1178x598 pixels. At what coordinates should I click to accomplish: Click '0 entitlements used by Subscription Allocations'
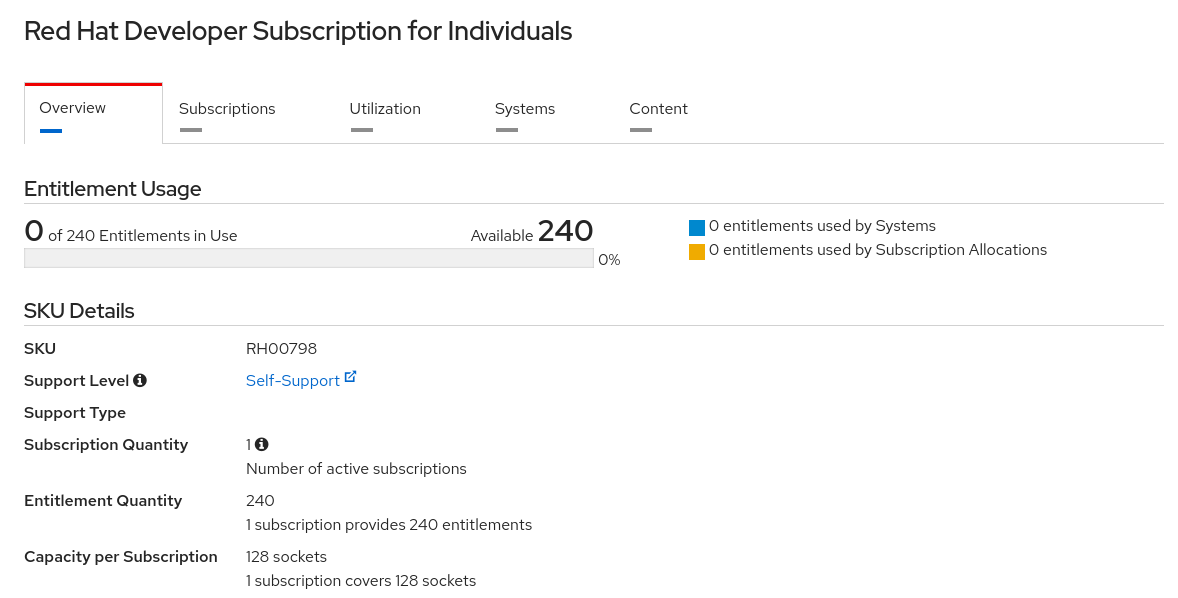877,250
